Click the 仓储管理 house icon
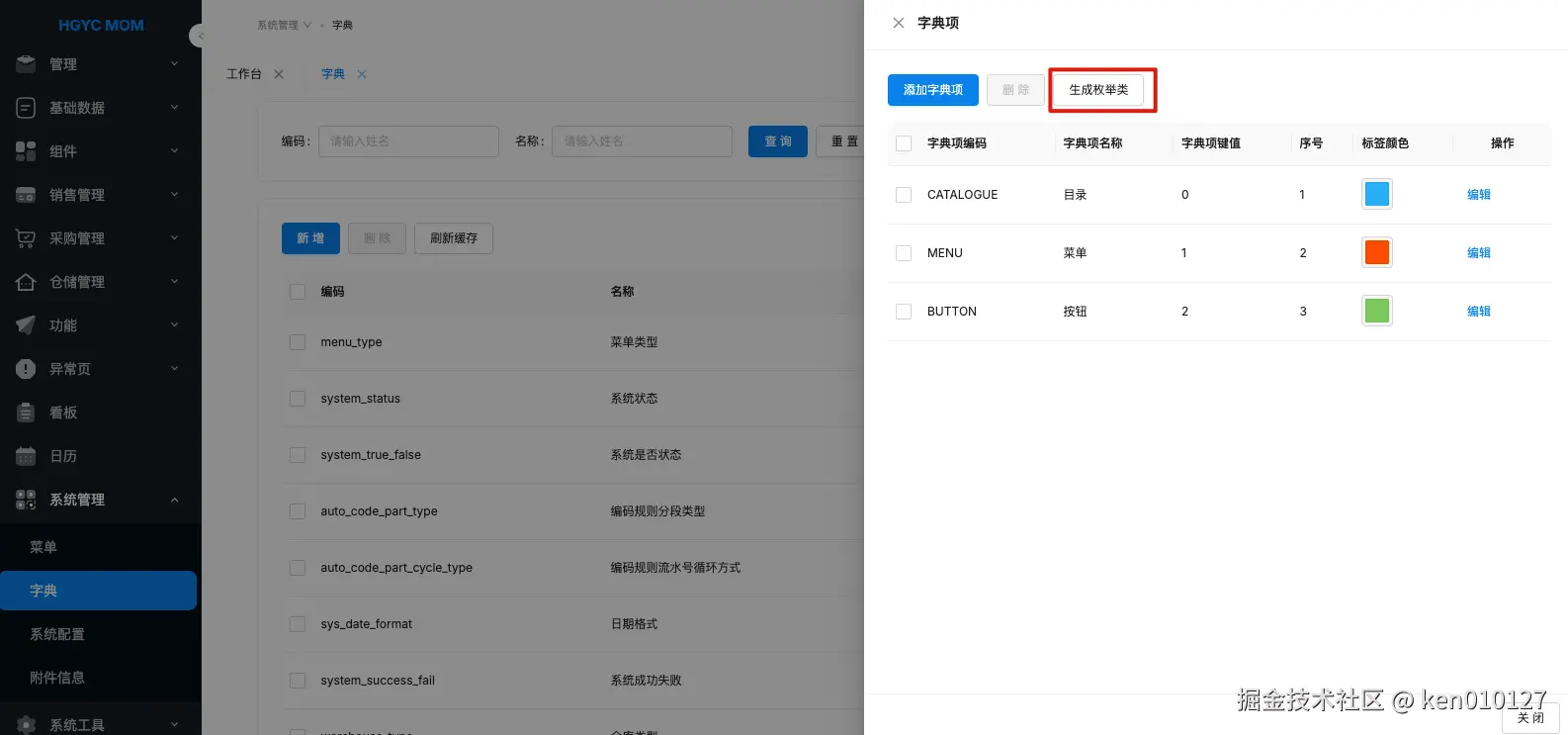 [x=26, y=282]
